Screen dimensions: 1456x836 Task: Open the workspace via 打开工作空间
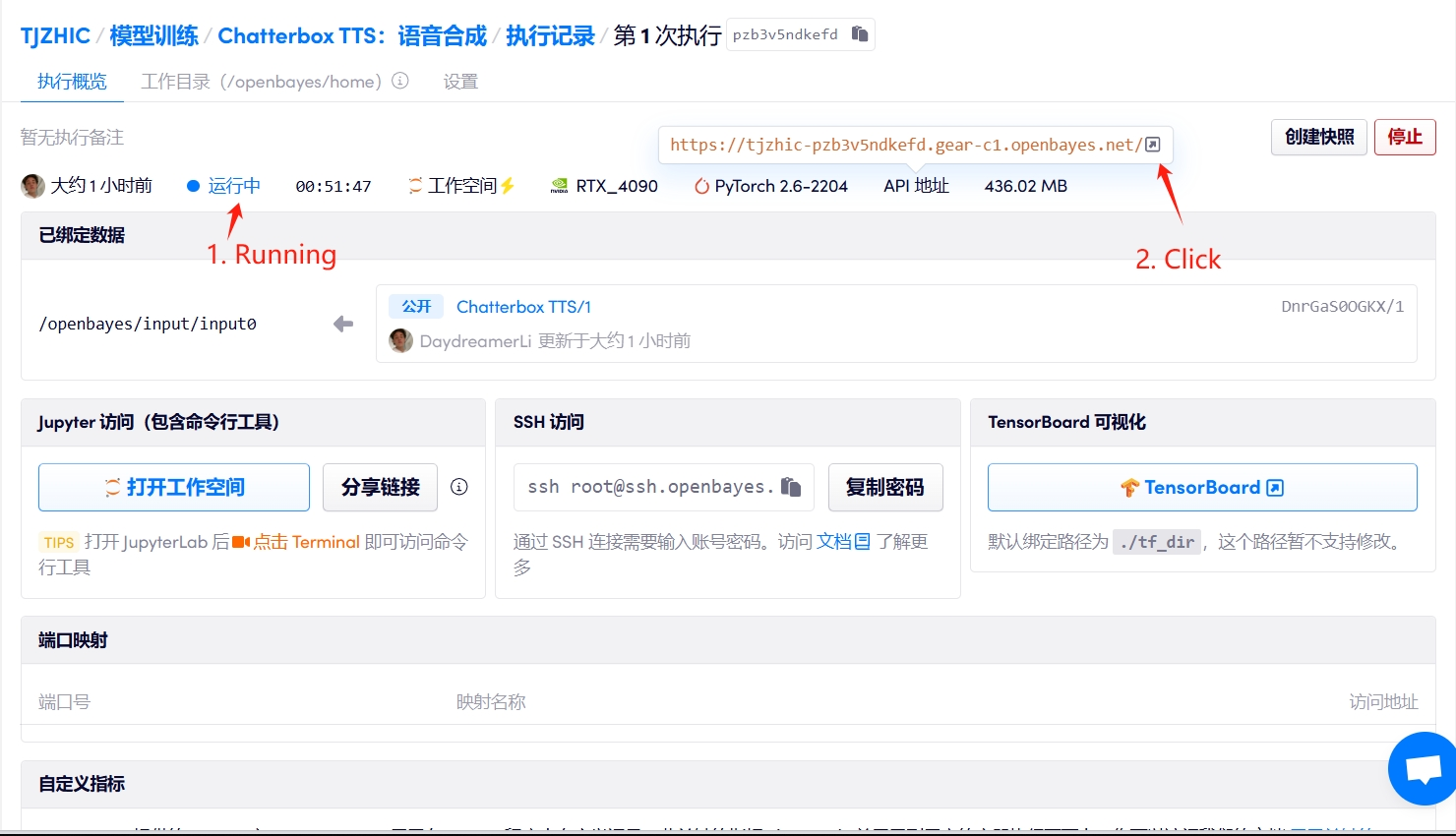click(174, 487)
